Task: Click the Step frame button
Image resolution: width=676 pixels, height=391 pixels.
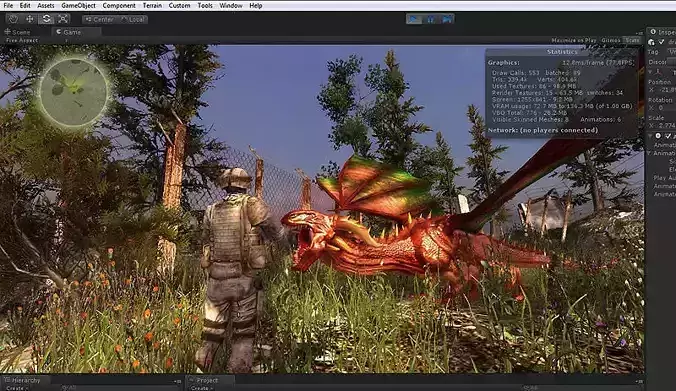Action: point(447,19)
